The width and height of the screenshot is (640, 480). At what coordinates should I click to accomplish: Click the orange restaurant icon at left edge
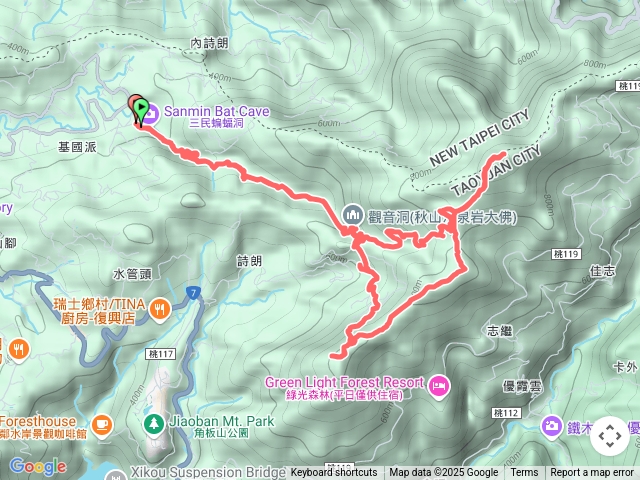click(18, 350)
